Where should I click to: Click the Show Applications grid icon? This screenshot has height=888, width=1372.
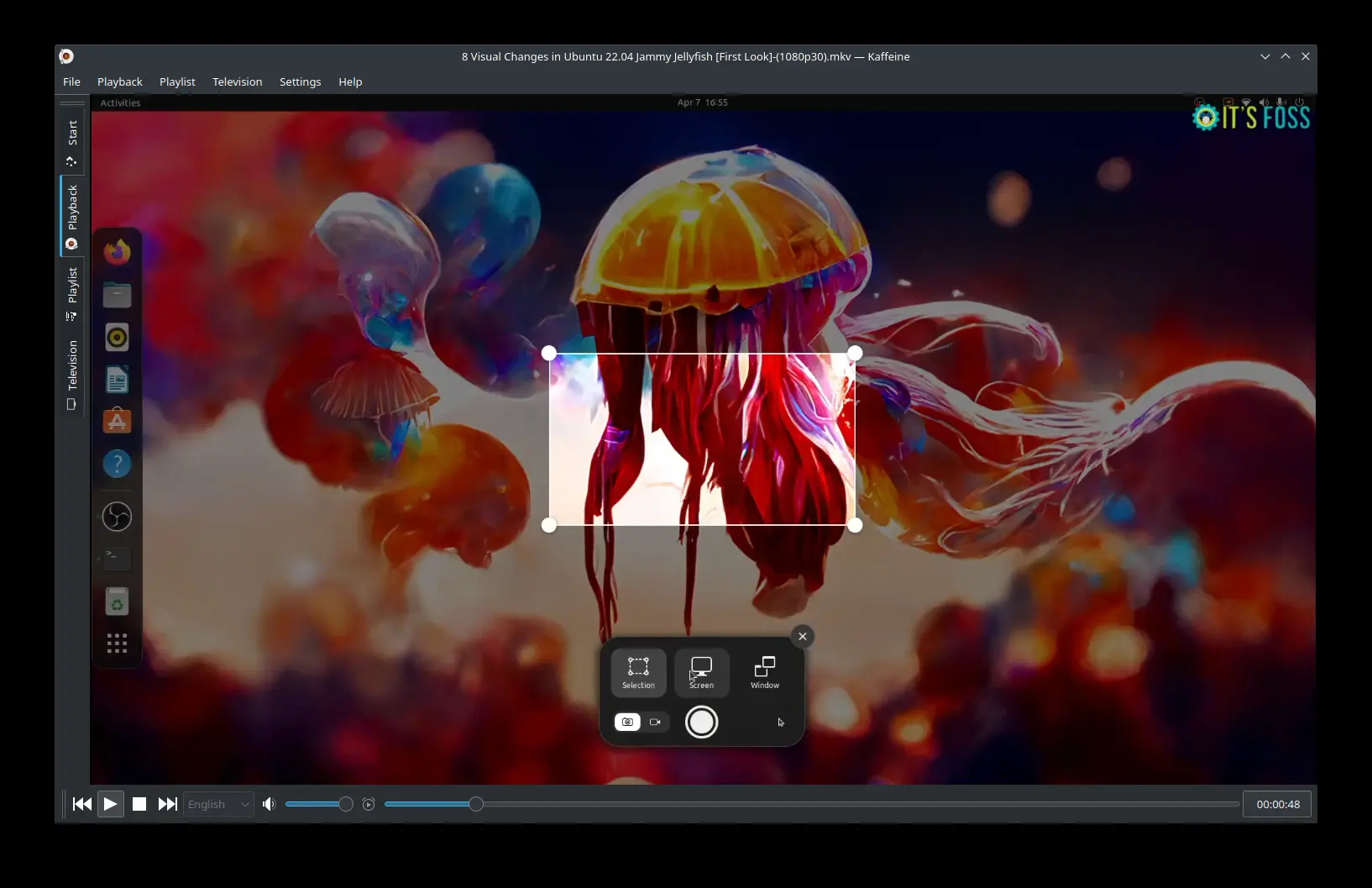click(x=117, y=644)
